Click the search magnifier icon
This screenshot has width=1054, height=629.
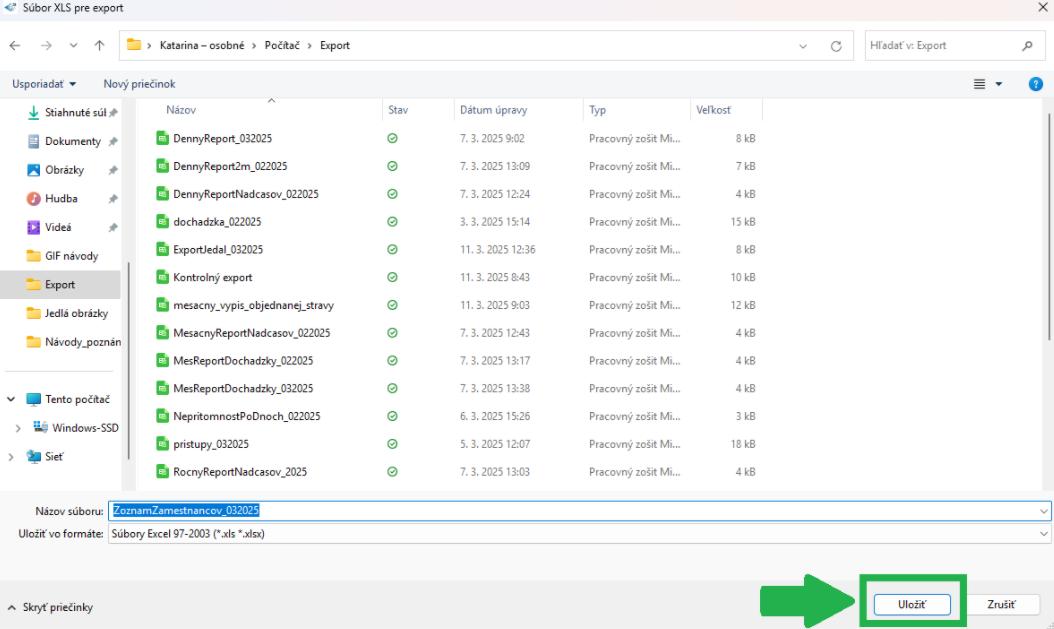[1027, 46]
